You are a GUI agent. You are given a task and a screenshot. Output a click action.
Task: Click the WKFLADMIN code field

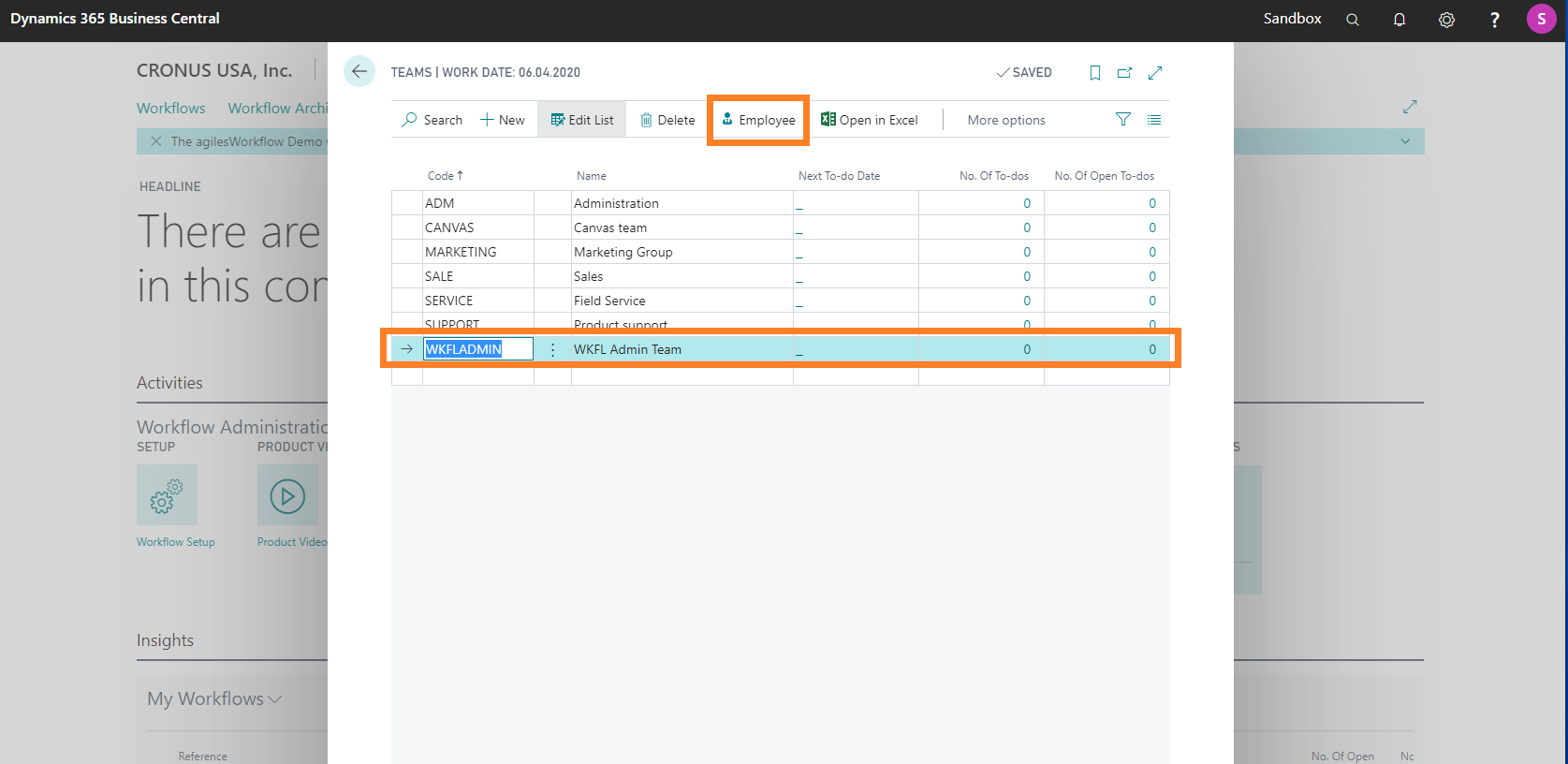[477, 349]
